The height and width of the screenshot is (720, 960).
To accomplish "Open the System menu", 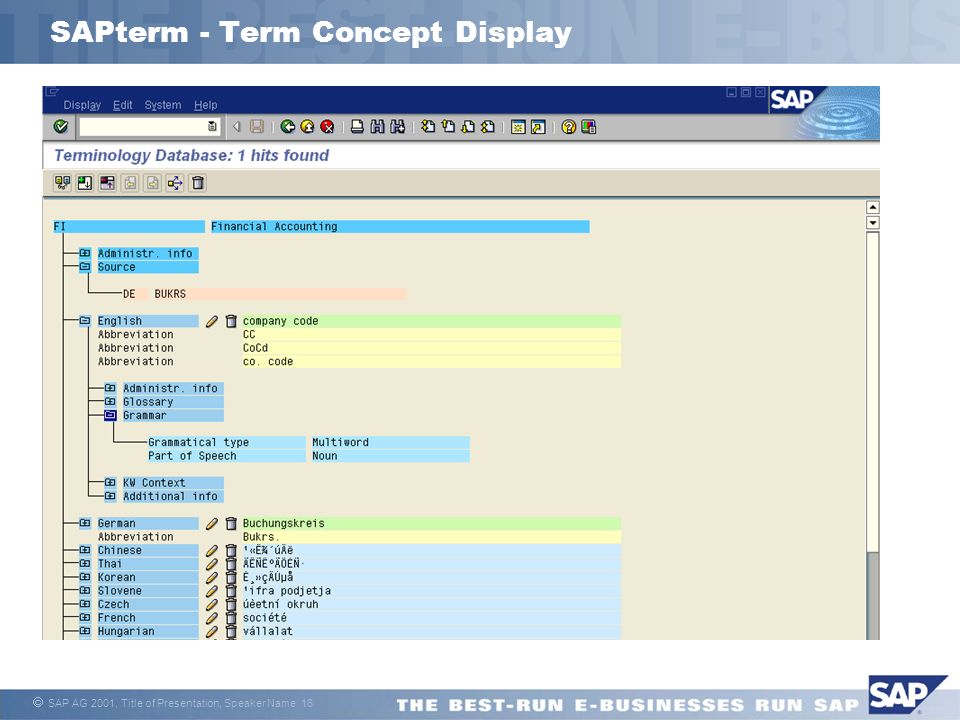I will coord(163,105).
